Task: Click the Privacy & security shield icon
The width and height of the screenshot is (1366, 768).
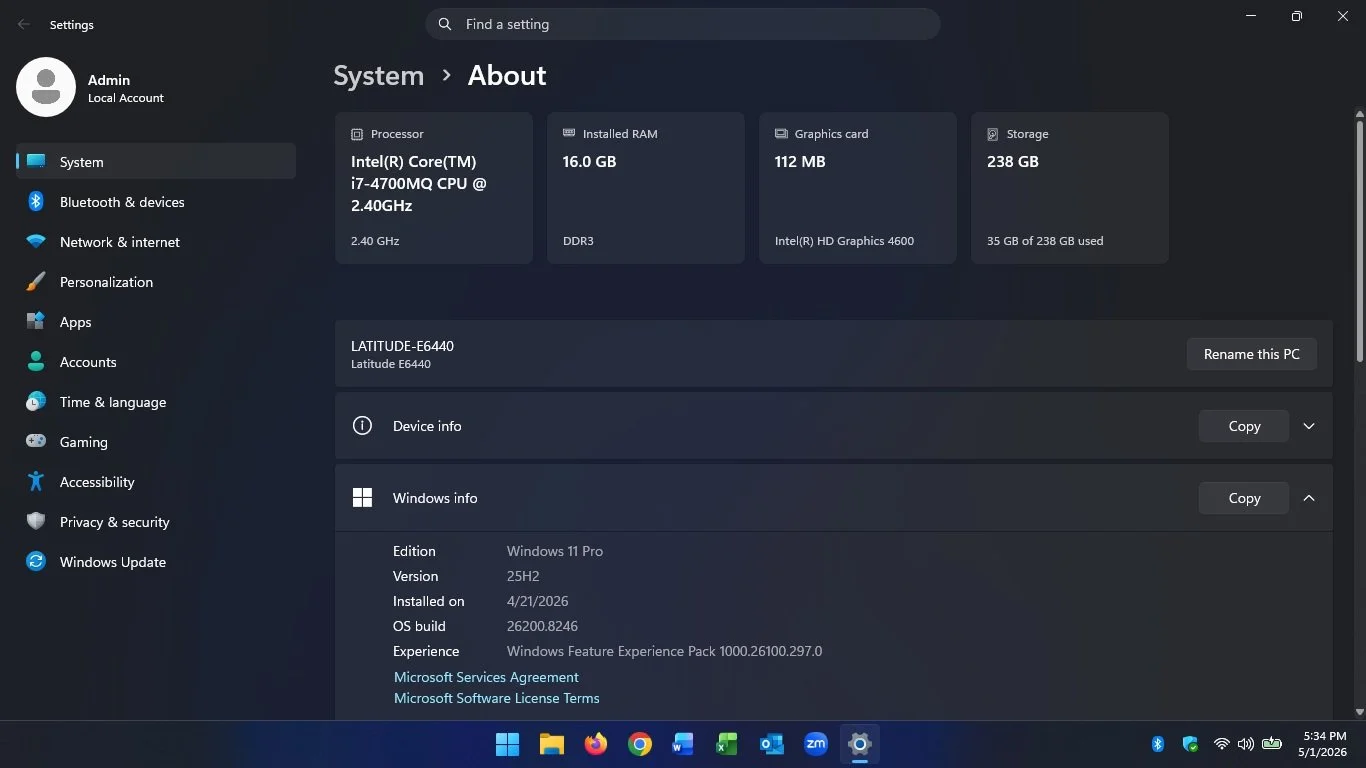Action: pyautogui.click(x=36, y=521)
